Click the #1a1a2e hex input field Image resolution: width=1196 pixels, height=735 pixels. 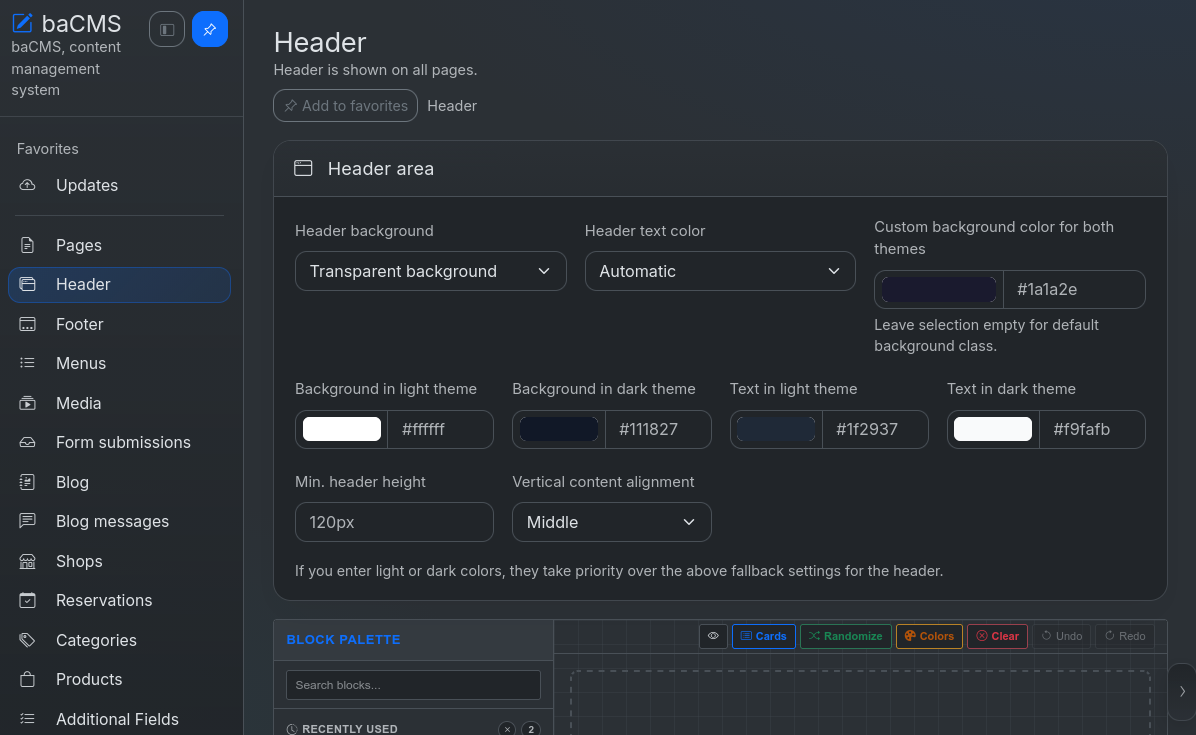click(1074, 290)
